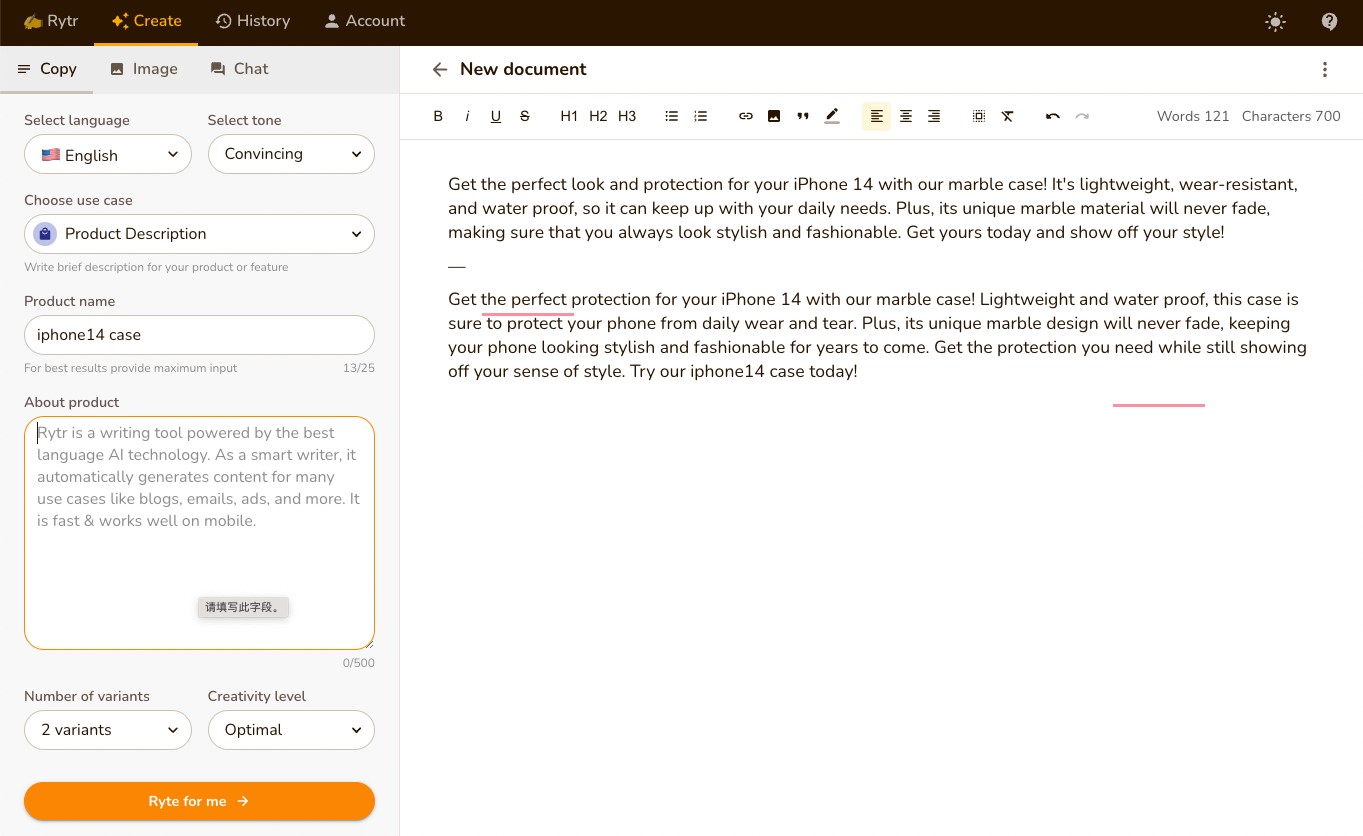Open the English language dropdown
Viewport: 1363px width, 836px height.
pyautogui.click(x=108, y=155)
